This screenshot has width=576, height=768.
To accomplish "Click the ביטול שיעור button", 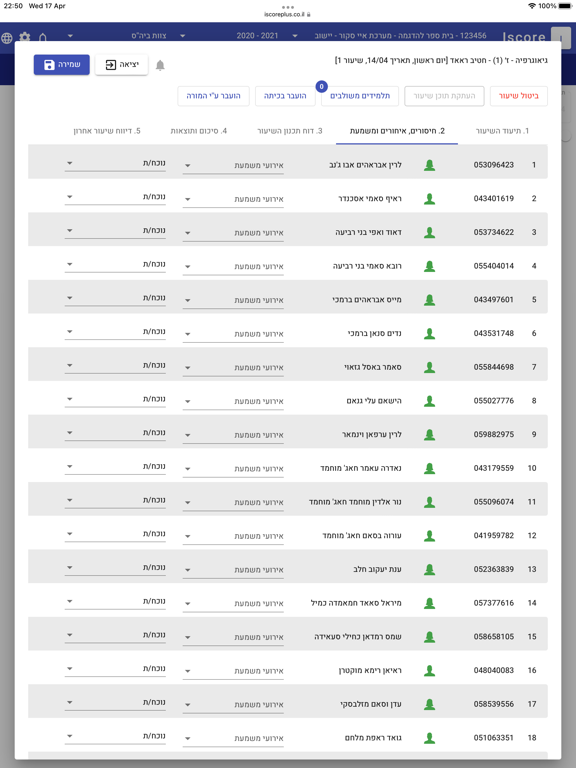I will point(519,96).
